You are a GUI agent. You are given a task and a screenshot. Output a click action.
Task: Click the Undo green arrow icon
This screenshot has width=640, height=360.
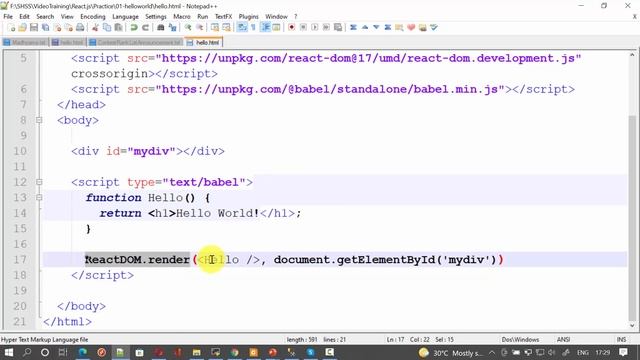pyautogui.click(x=133, y=28)
